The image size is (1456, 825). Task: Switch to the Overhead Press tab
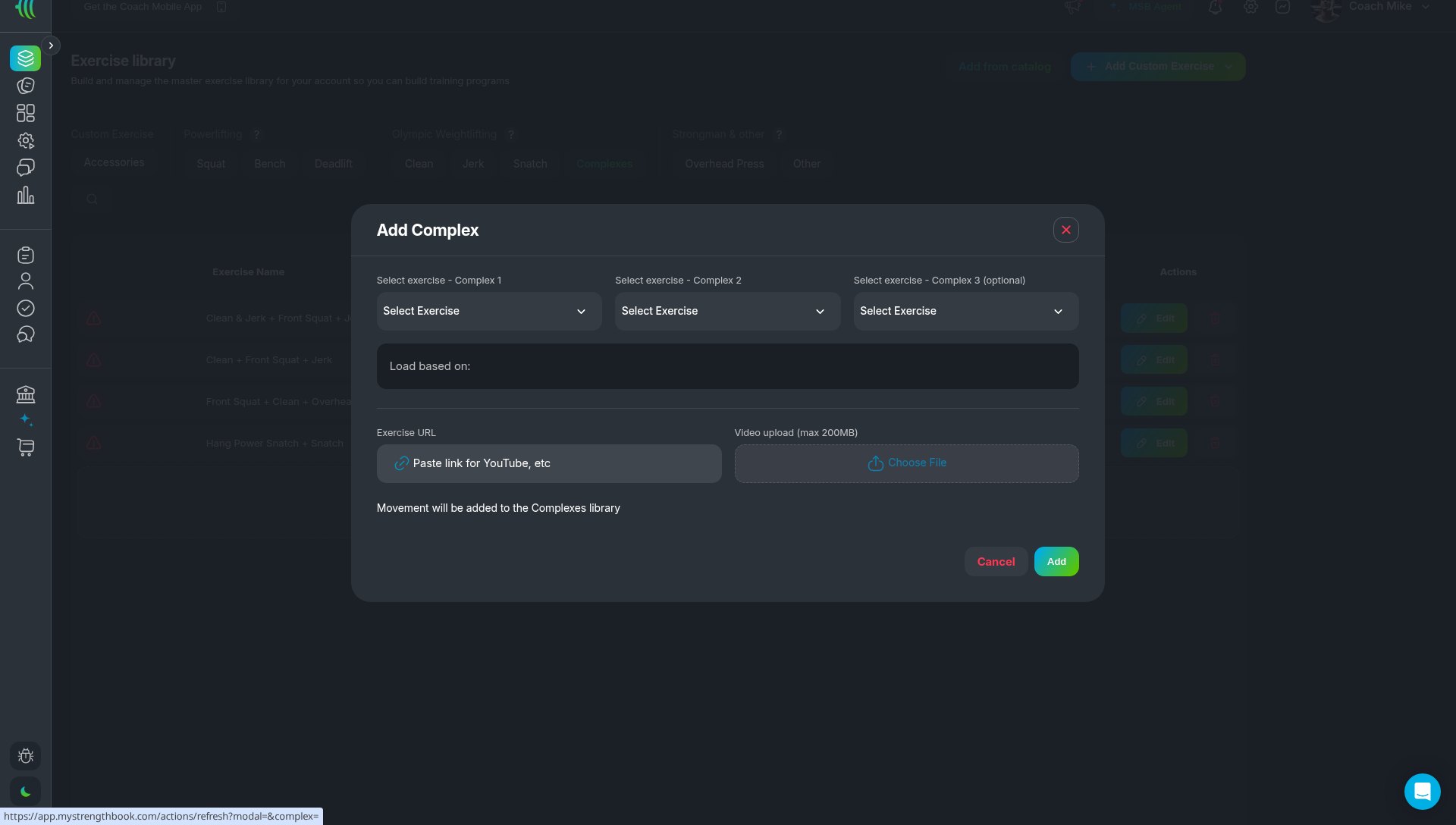724,164
